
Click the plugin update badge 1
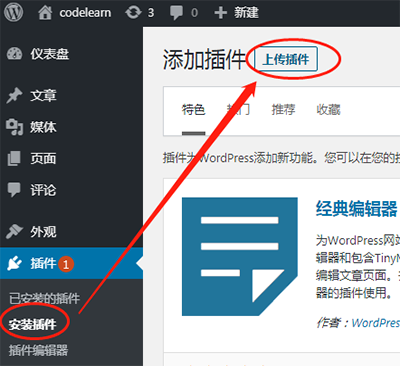(66, 264)
